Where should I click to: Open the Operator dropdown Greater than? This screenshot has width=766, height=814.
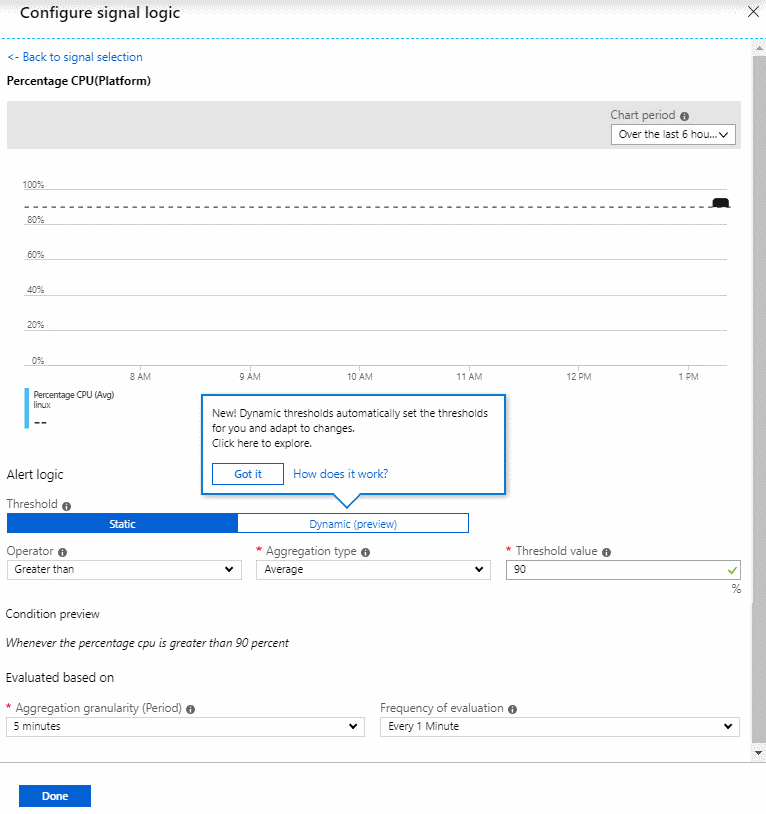tap(124, 569)
